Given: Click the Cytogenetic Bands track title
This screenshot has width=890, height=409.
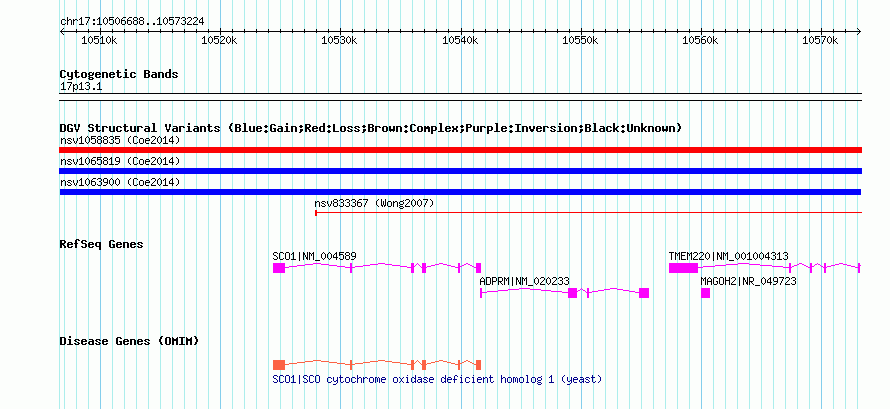Looking at the screenshot, I should (119, 74).
